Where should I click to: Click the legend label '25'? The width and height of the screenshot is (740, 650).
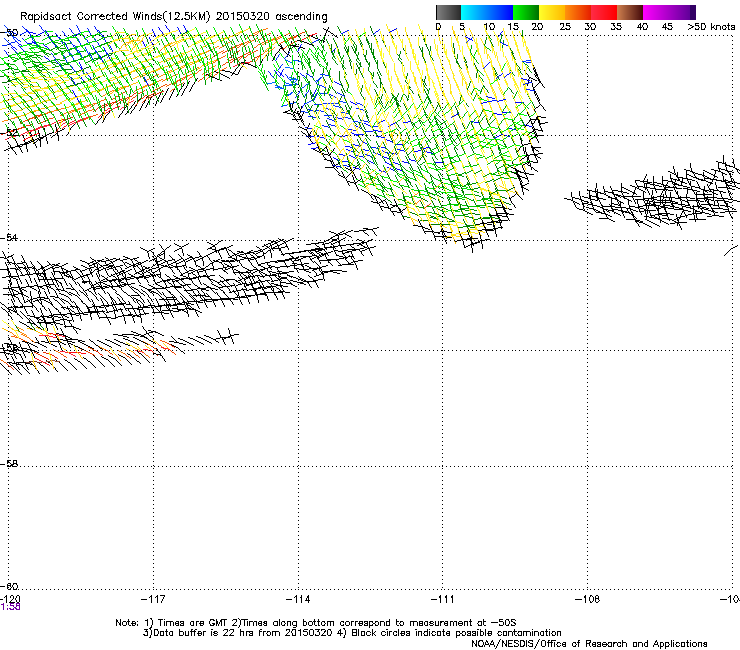point(565,27)
